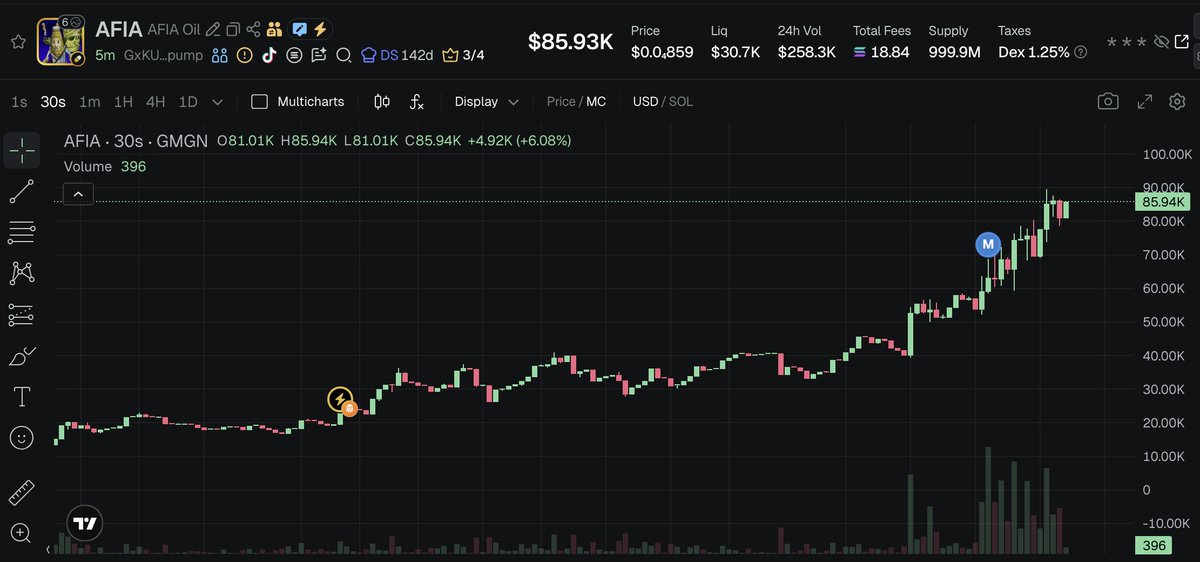This screenshot has width=1200, height=562.
Task: Pick the brush drawing tool
Action: [21, 356]
